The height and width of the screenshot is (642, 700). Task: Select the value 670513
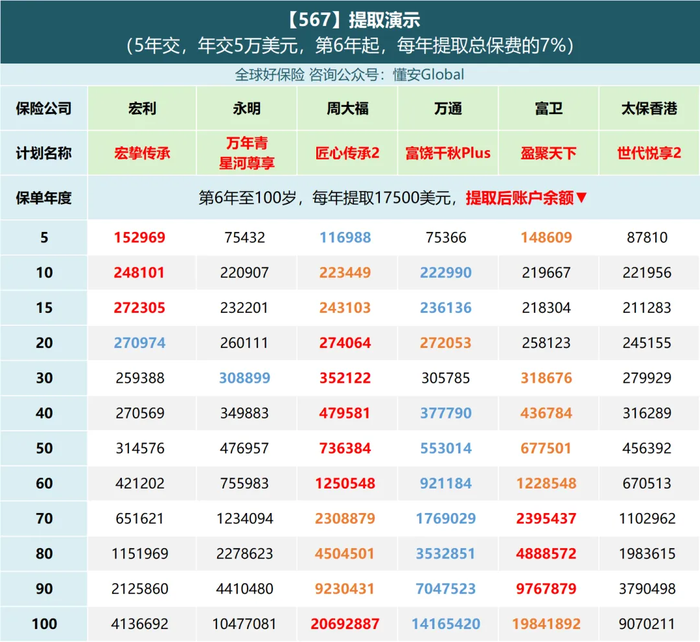coord(647,484)
